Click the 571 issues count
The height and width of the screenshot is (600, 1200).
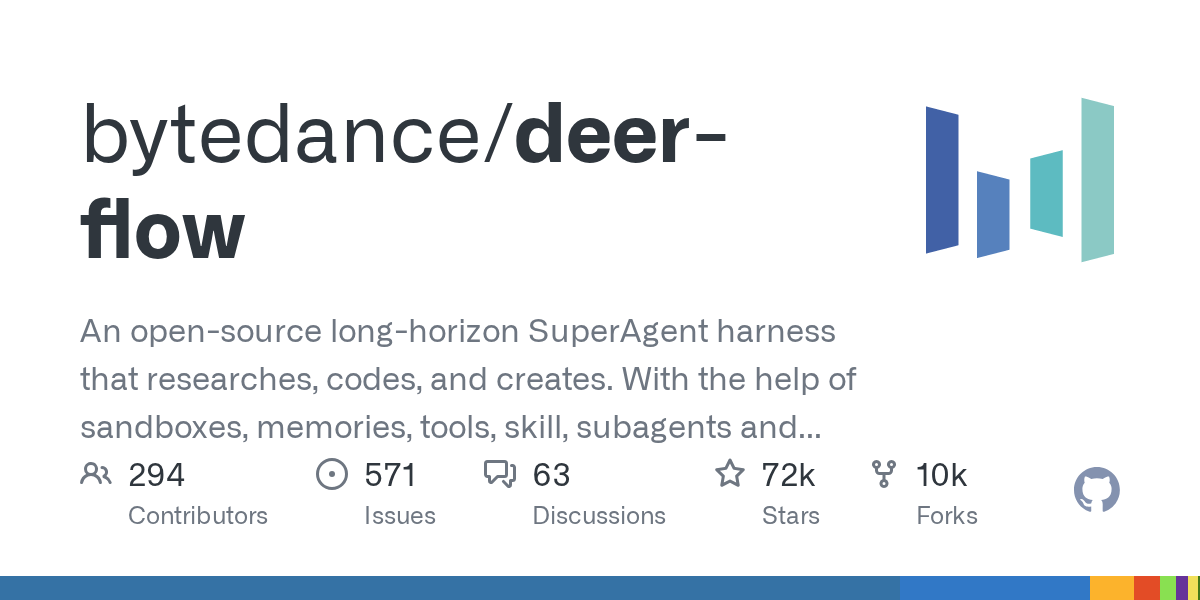click(390, 475)
